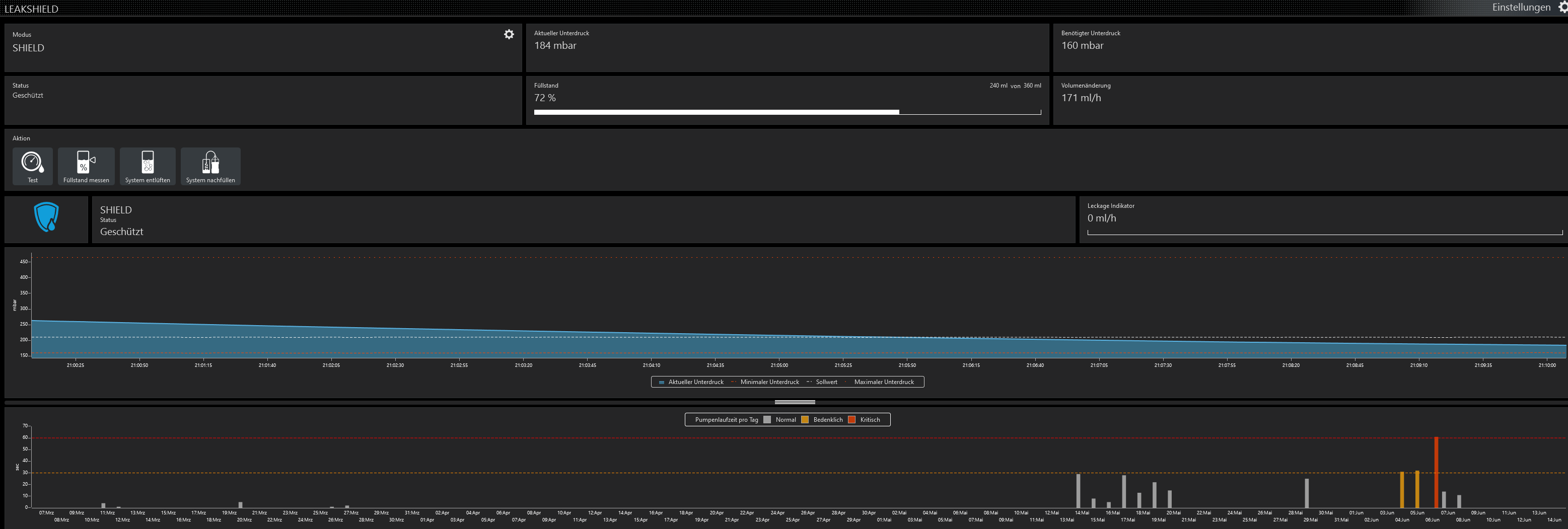Click the splitter handle between charts
Image resolution: width=1568 pixels, height=529 pixels.
[795, 402]
